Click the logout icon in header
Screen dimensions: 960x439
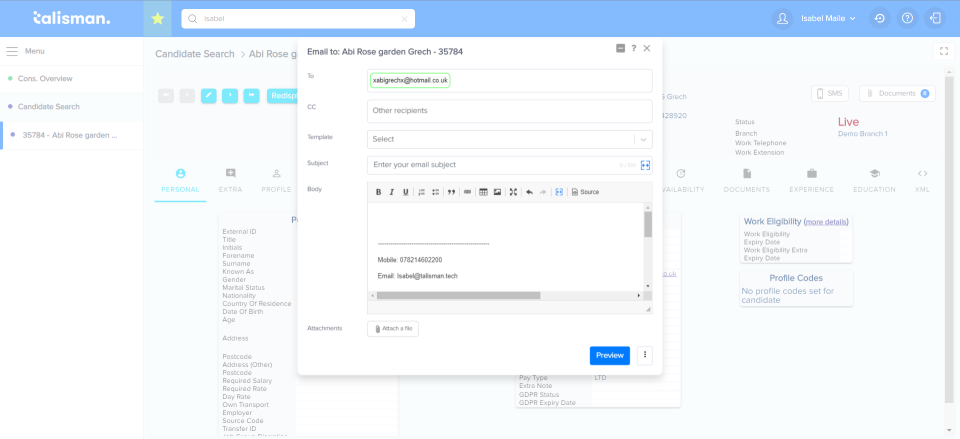(935, 18)
